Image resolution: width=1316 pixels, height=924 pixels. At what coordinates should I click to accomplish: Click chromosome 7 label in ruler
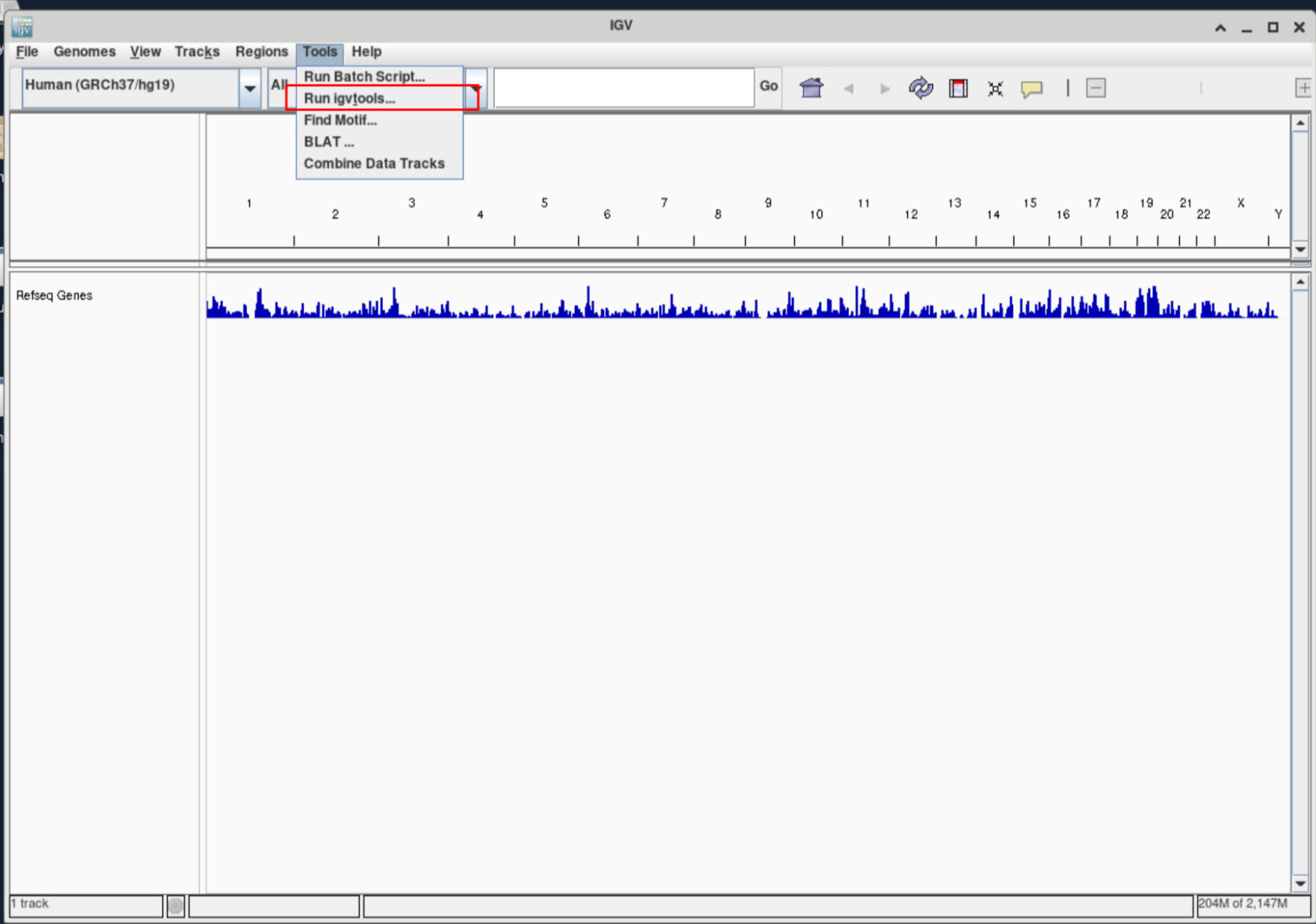tap(663, 203)
